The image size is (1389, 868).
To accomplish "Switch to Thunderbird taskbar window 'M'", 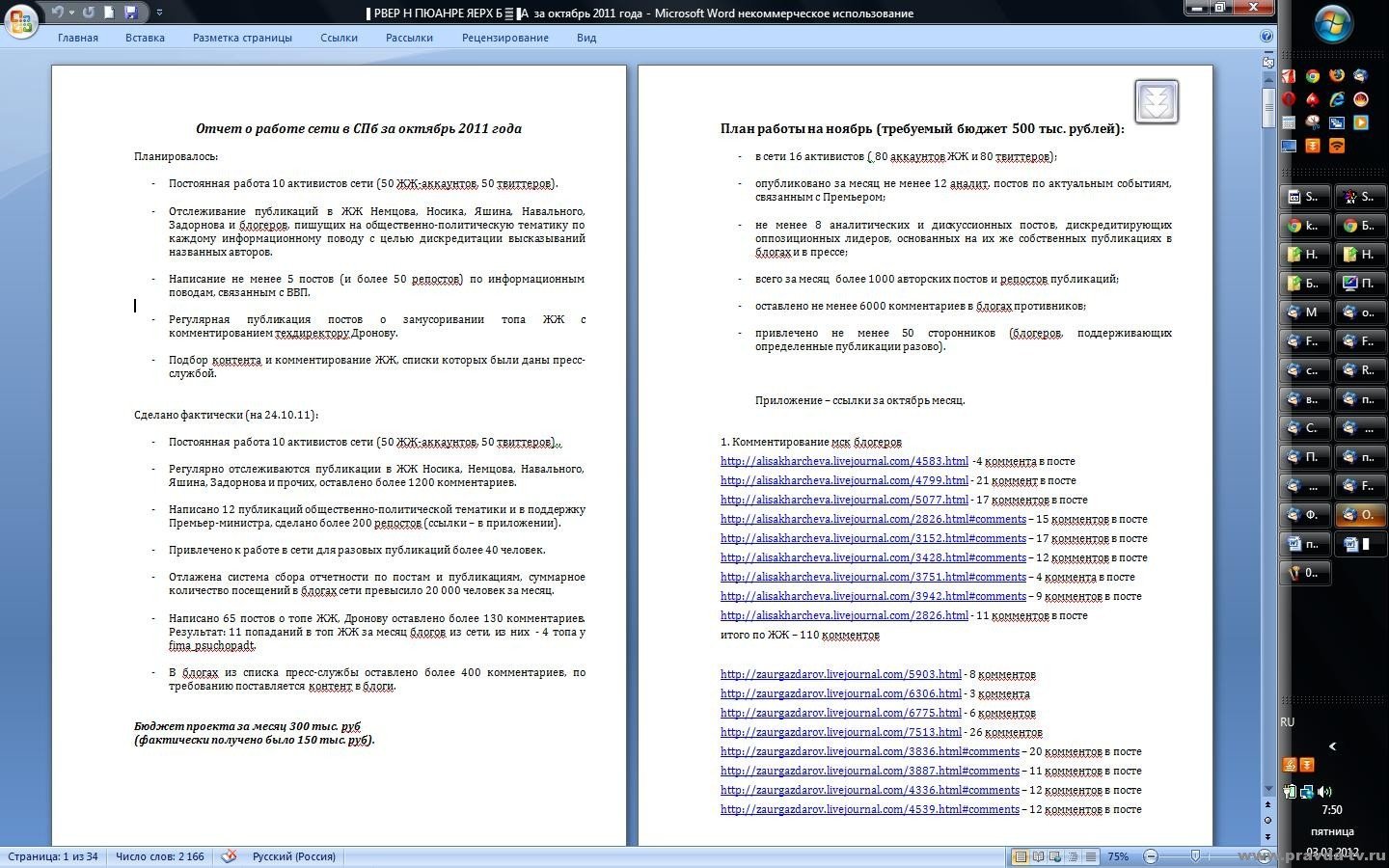I will 1305,312.
